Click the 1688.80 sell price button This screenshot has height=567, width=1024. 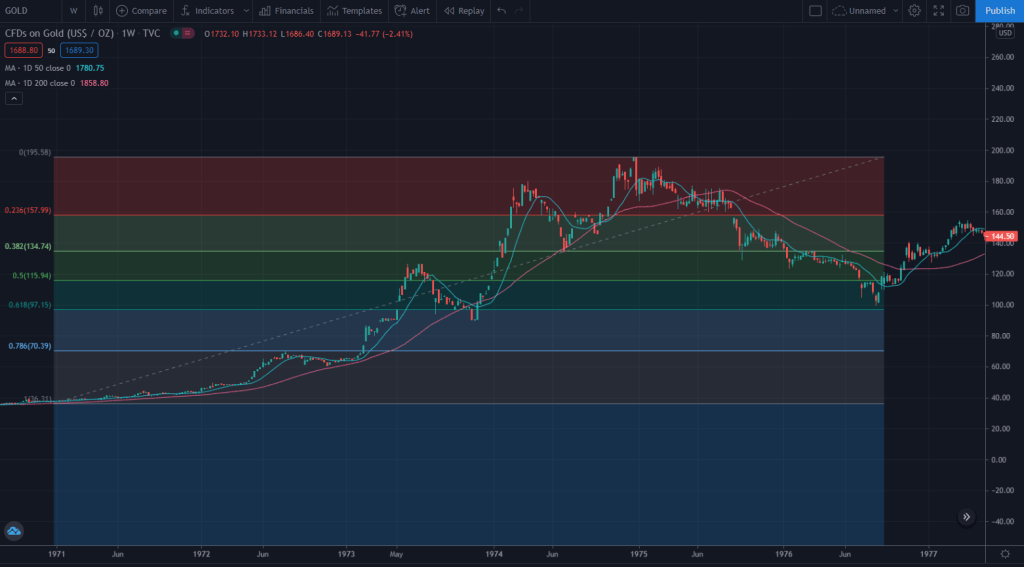click(23, 49)
